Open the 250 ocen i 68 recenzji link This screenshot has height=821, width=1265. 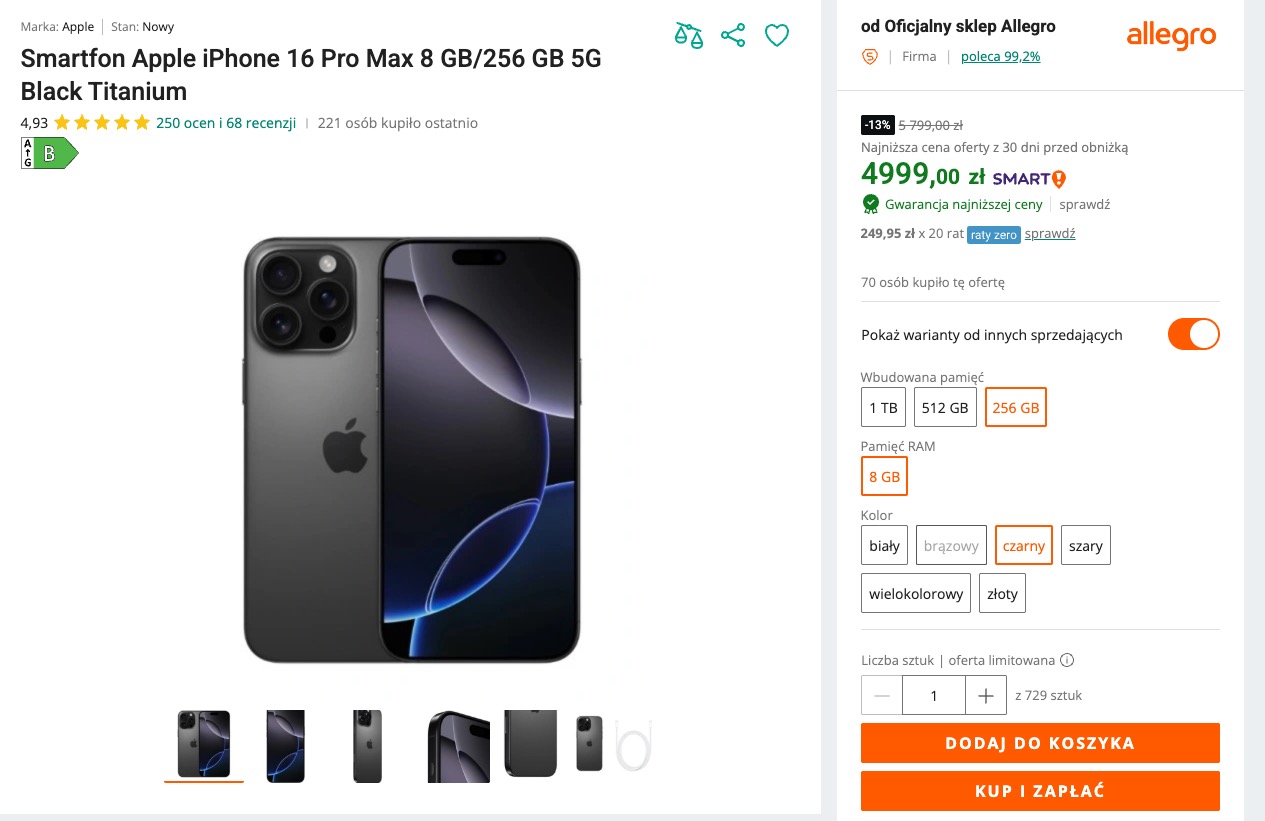point(226,123)
